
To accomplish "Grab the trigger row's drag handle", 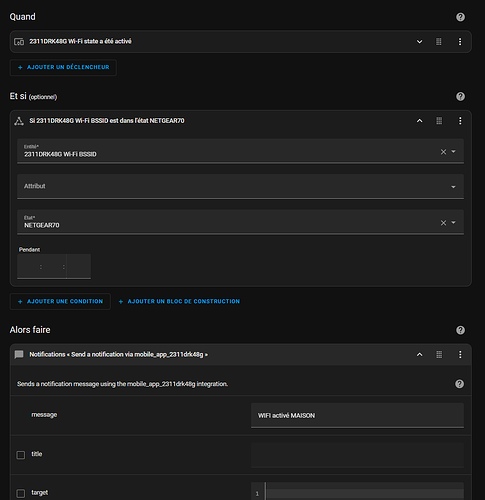I will click(x=439, y=41).
